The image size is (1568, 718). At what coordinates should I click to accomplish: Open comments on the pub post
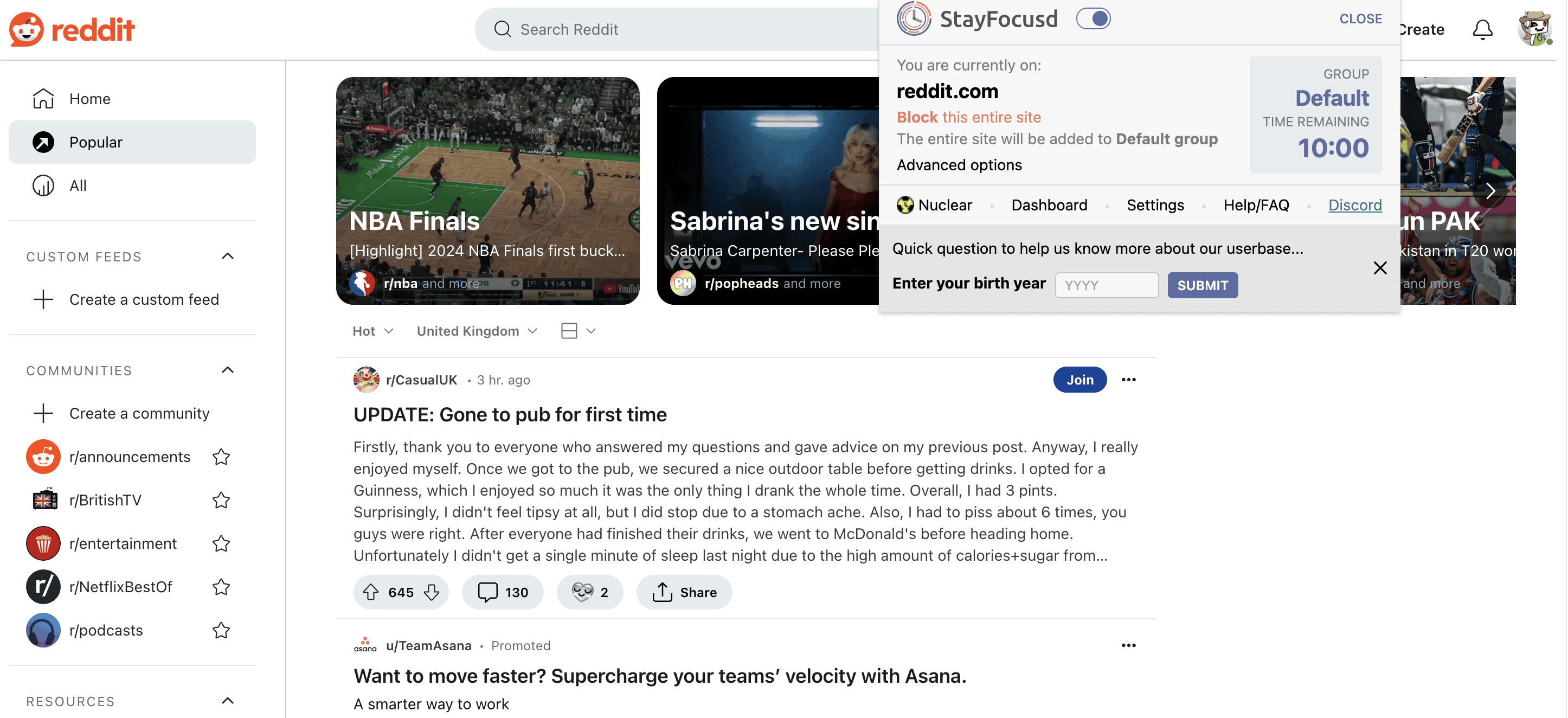pyautogui.click(x=503, y=592)
